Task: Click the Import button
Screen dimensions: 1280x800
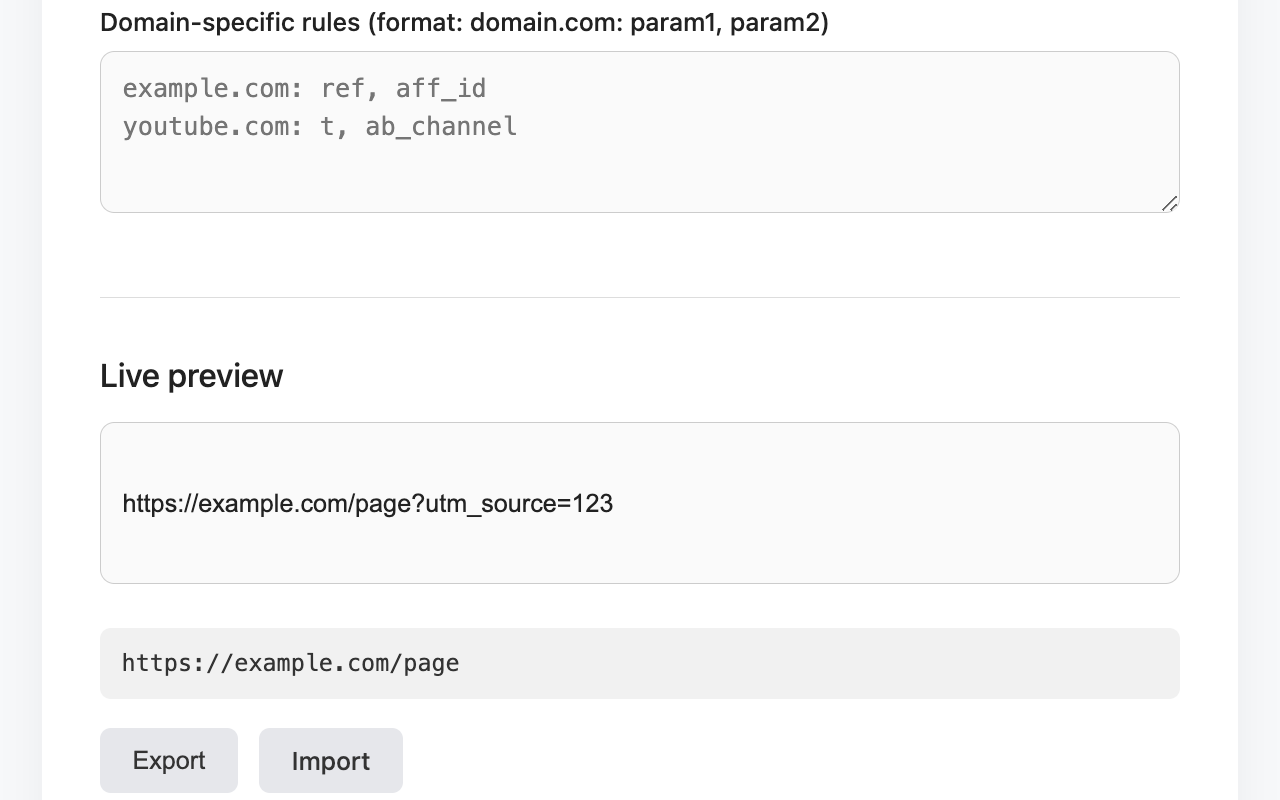Action: (x=331, y=760)
